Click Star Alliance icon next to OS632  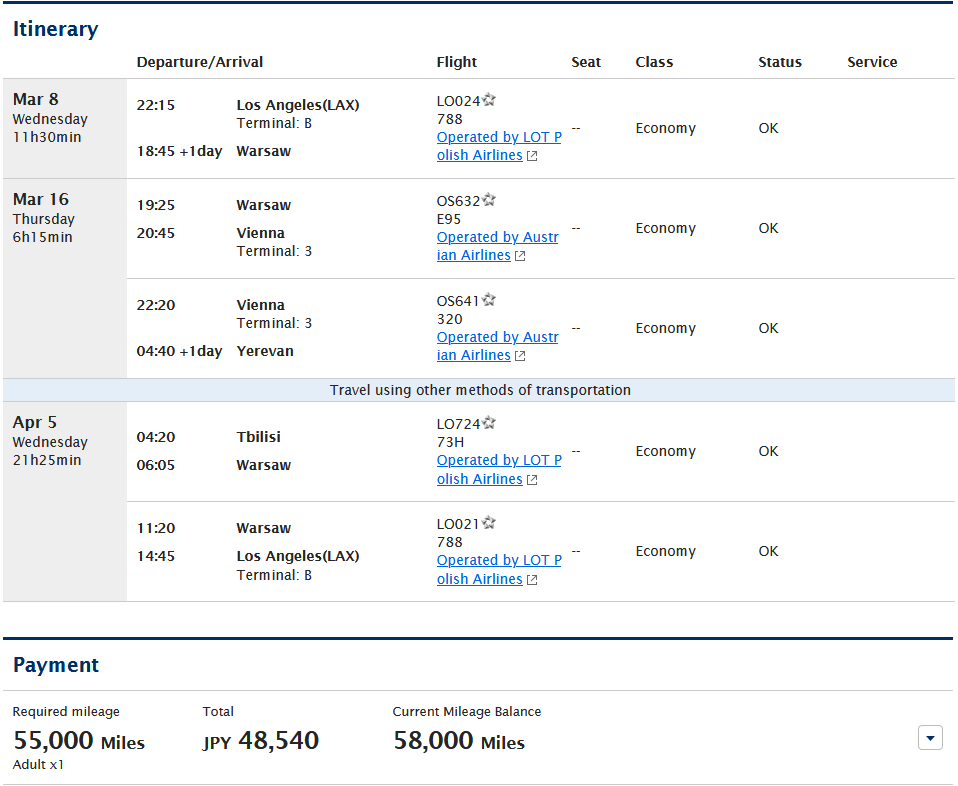click(489, 200)
